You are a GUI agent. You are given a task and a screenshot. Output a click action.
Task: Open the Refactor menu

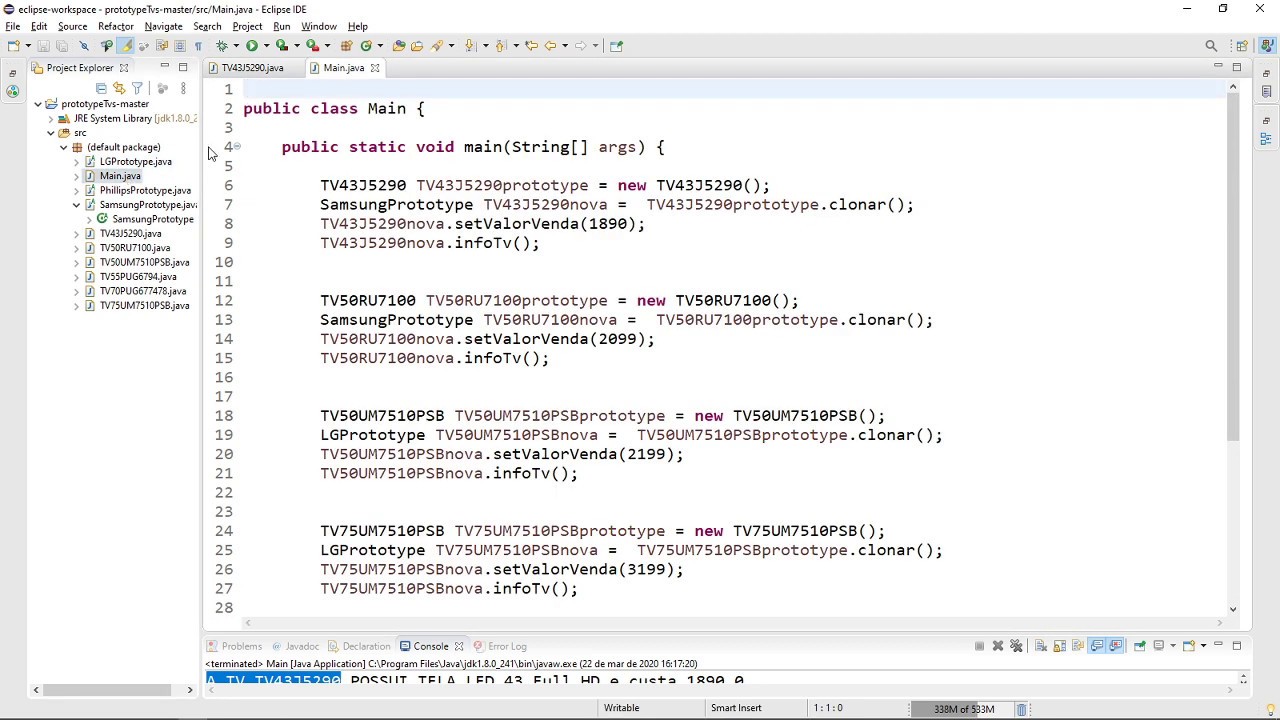coord(116,26)
